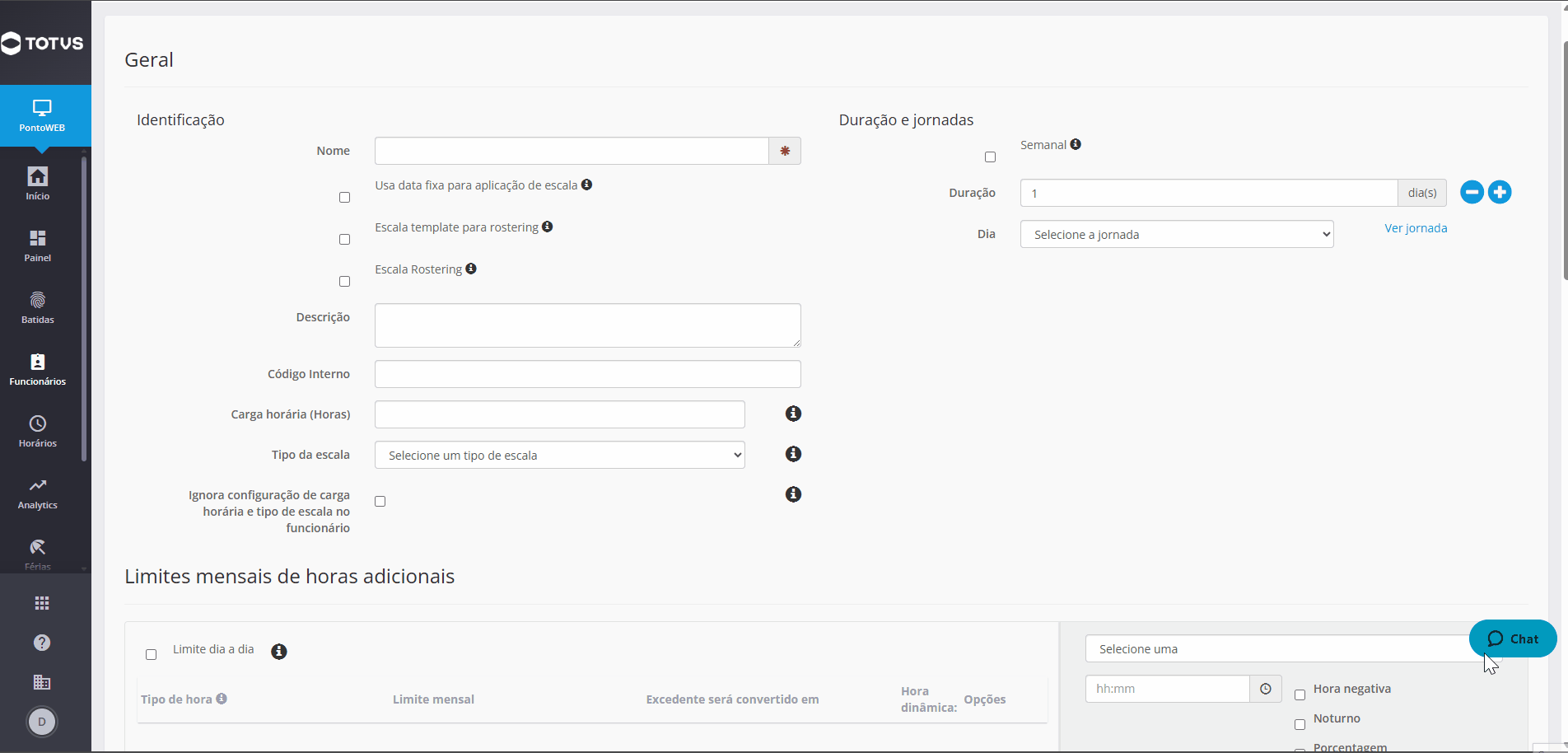Screen dimensions: 1568x753
Task: Click the hh:mm time field
Action: point(1168,689)
